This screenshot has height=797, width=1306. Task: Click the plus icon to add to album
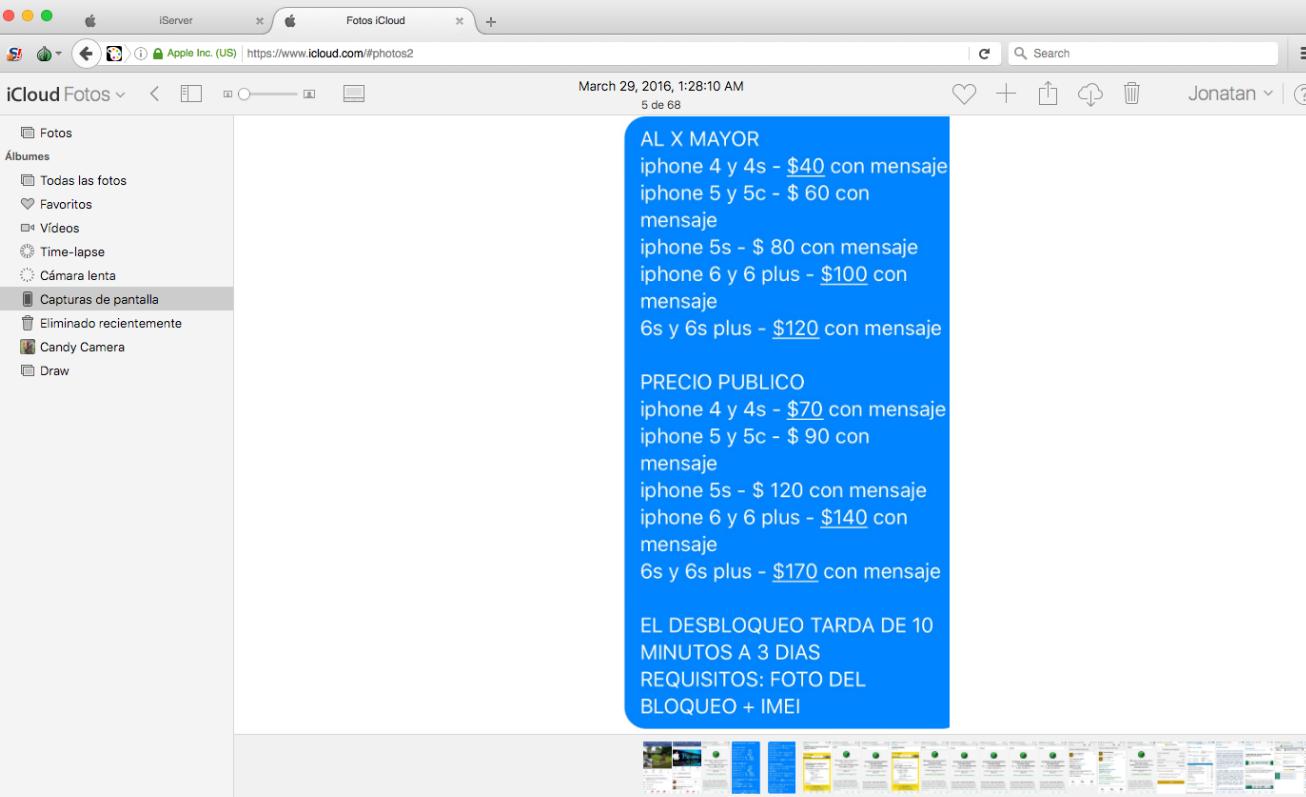click(x=1005, y=94)
